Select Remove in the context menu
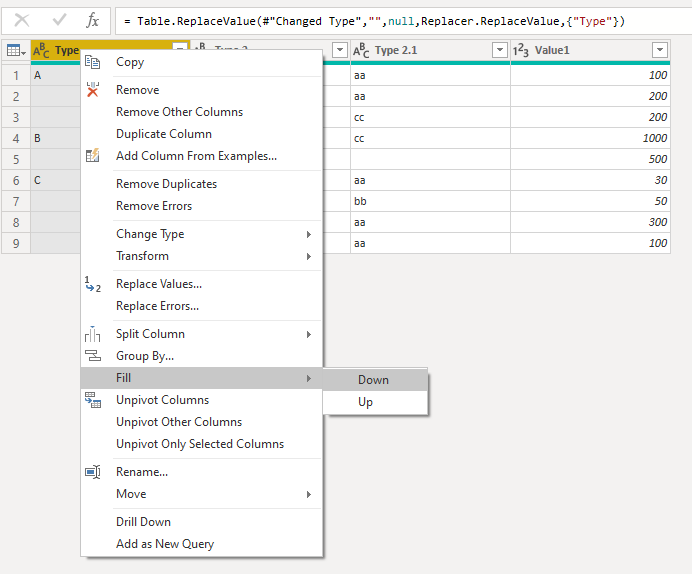The image size is (692, 574). click(x=202, y=90)
